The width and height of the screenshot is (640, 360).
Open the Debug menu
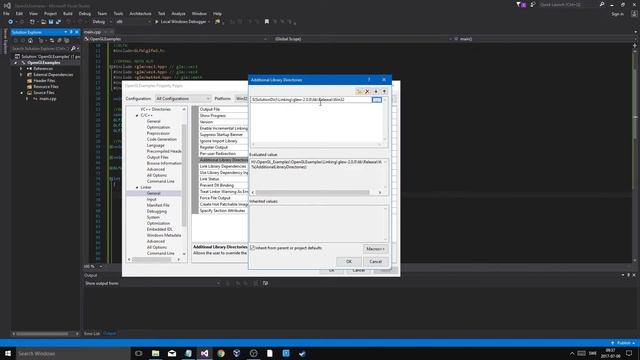(x=84, y=13)
